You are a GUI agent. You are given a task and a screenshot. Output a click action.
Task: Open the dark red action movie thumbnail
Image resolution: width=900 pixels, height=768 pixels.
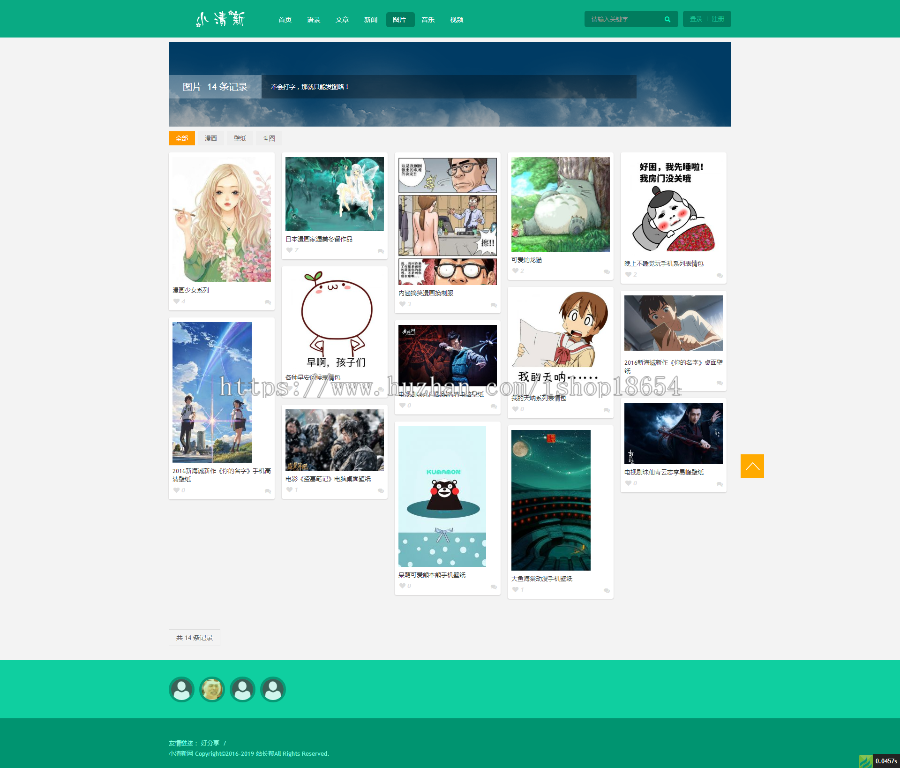click(448, 355)
